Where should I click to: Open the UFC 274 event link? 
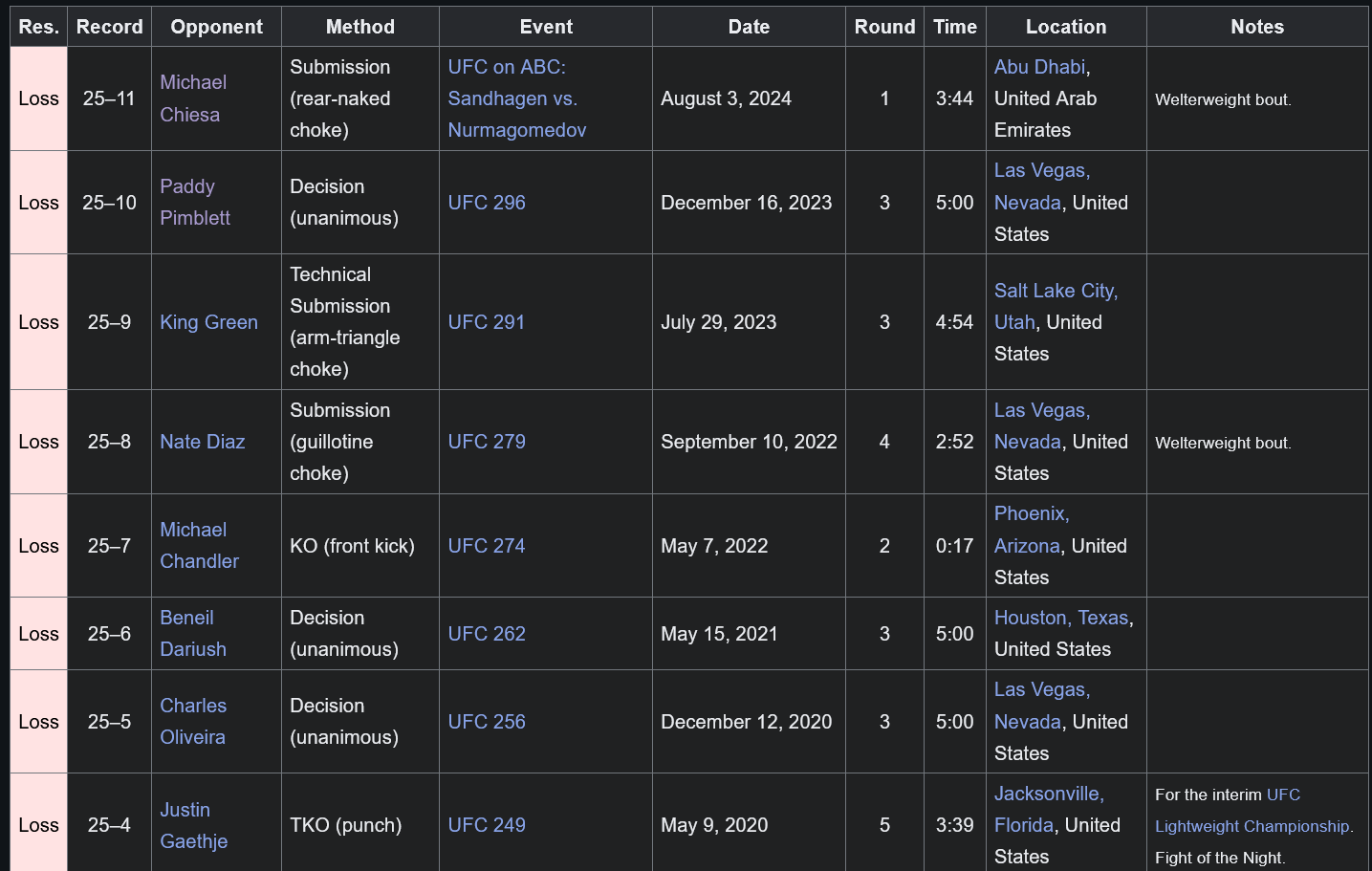click(487, 546)
